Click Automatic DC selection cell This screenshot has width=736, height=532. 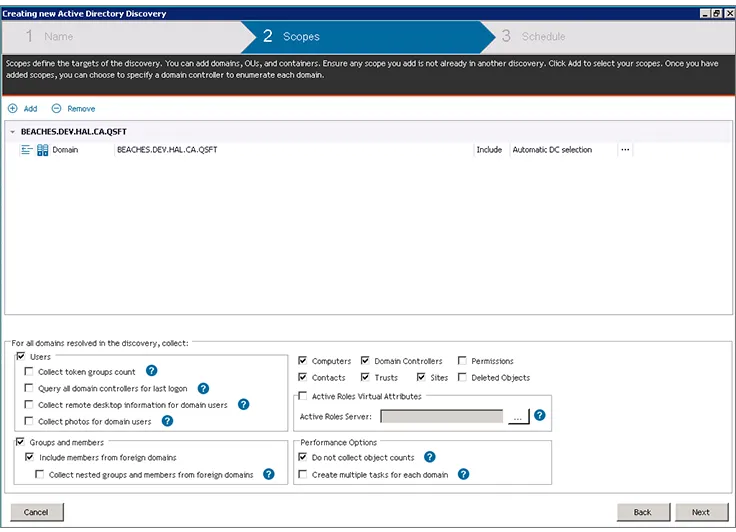coord(564,150)
